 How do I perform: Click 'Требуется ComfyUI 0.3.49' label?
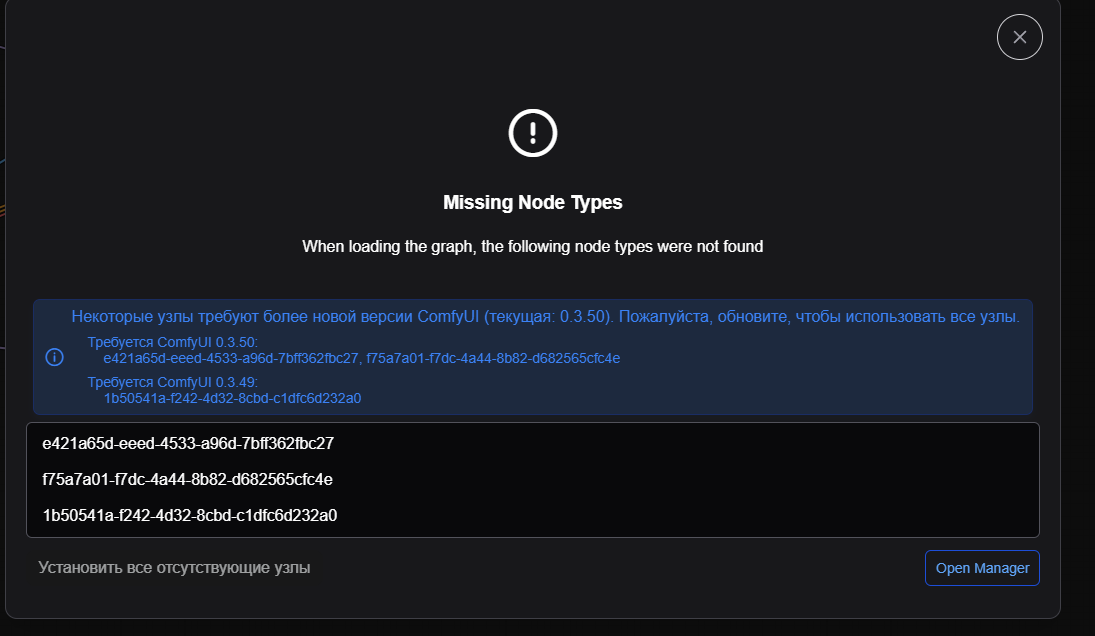[172, 382]
